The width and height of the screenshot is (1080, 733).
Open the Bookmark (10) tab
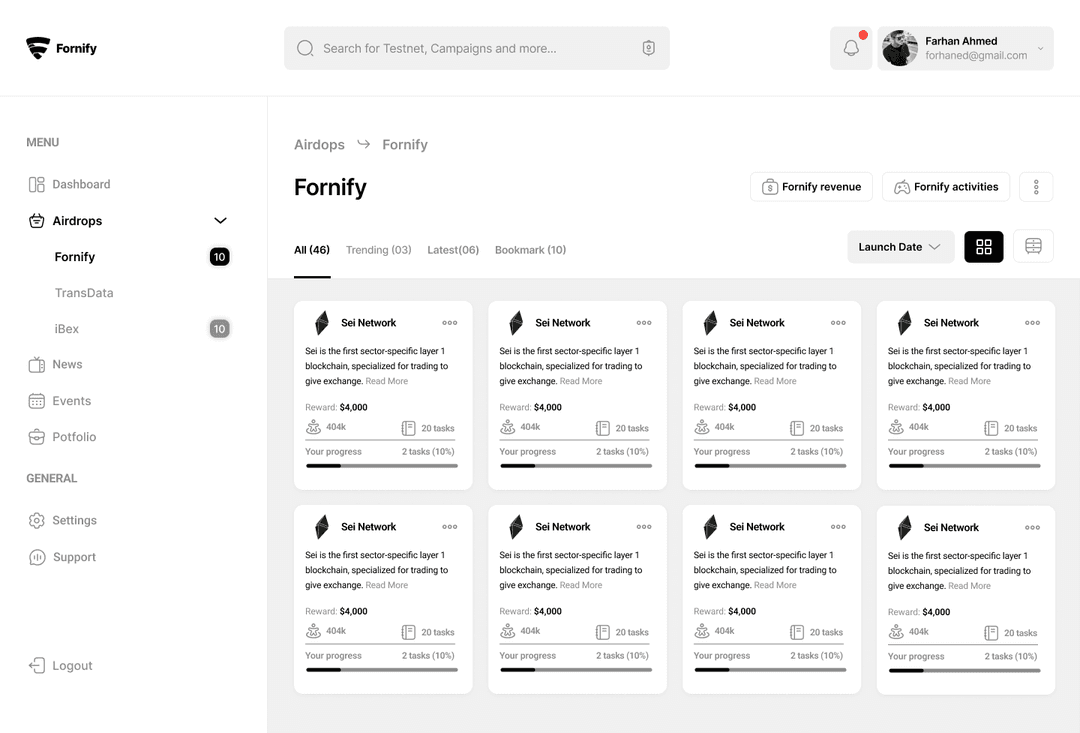[x=530, y=249]
